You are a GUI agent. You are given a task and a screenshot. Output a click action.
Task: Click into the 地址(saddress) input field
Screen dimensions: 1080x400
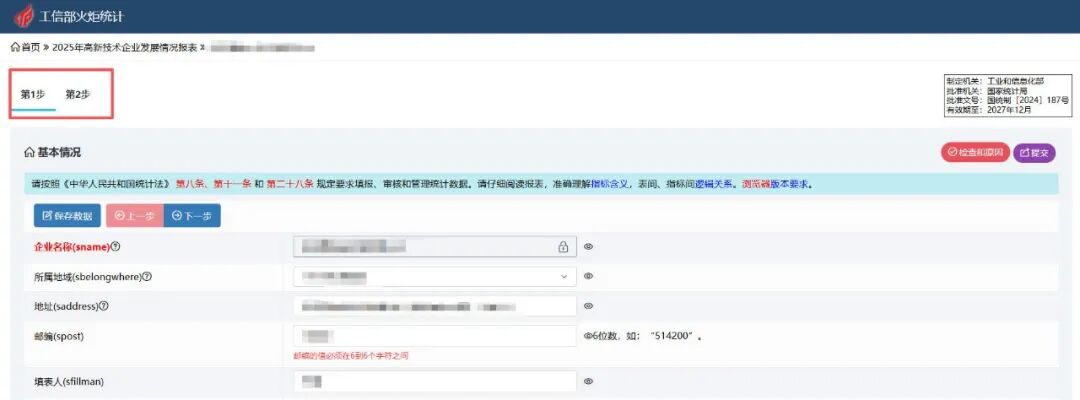(435, 306)
